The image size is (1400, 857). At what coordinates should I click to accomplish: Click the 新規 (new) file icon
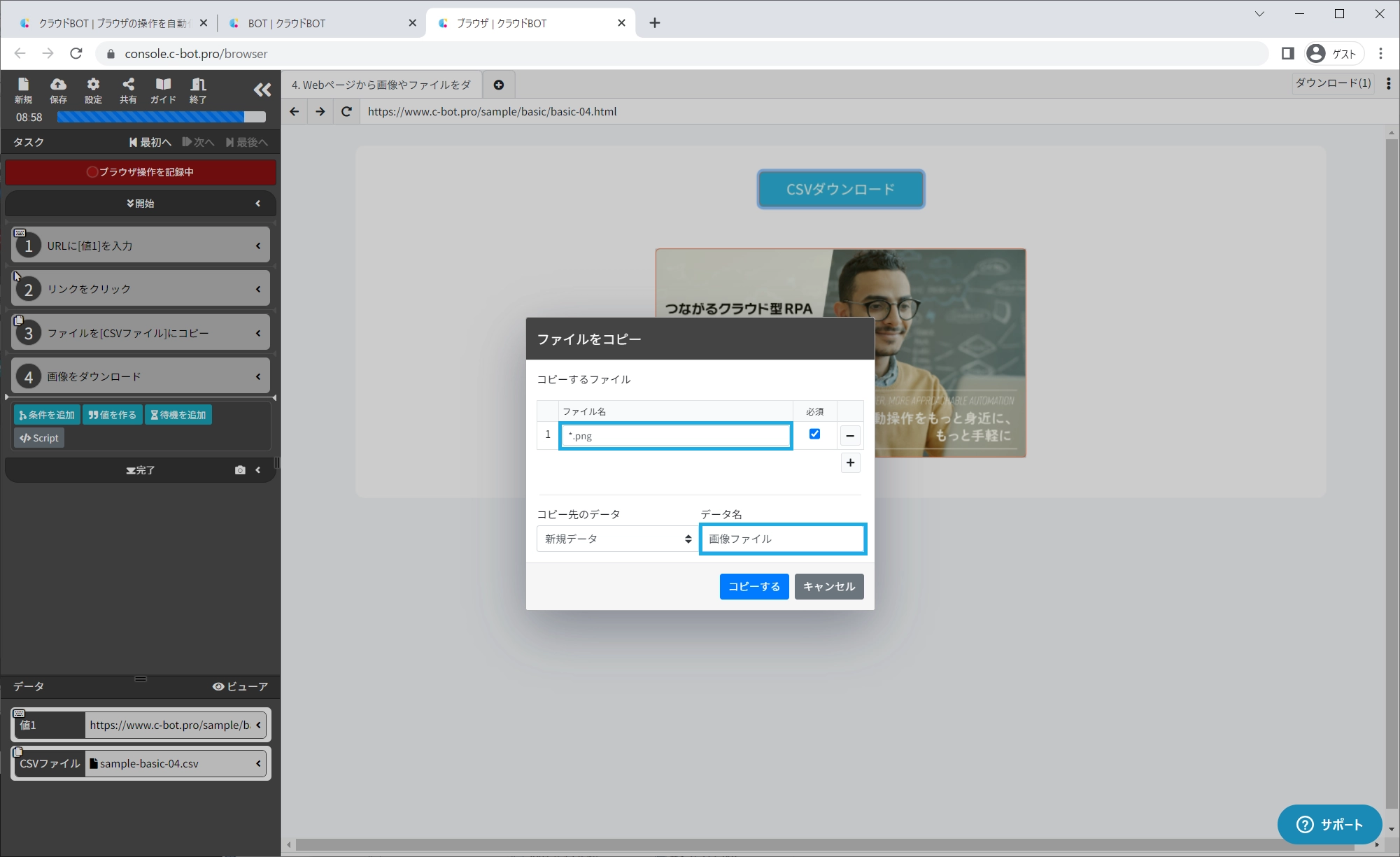click(x=23, y=90)
